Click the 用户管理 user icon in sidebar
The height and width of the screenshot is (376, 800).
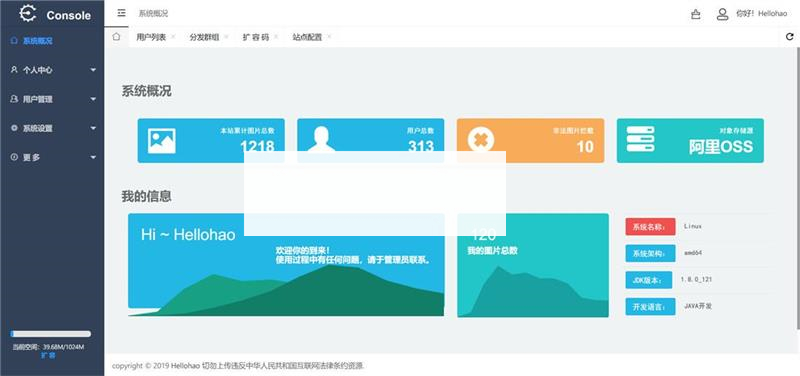click(x=14, y=99)
